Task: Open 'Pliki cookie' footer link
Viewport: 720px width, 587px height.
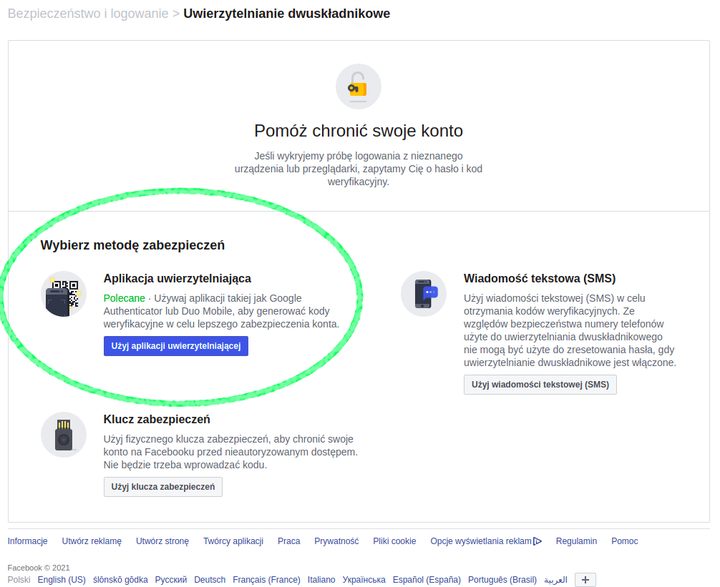Action: click(x=394, y=541)
